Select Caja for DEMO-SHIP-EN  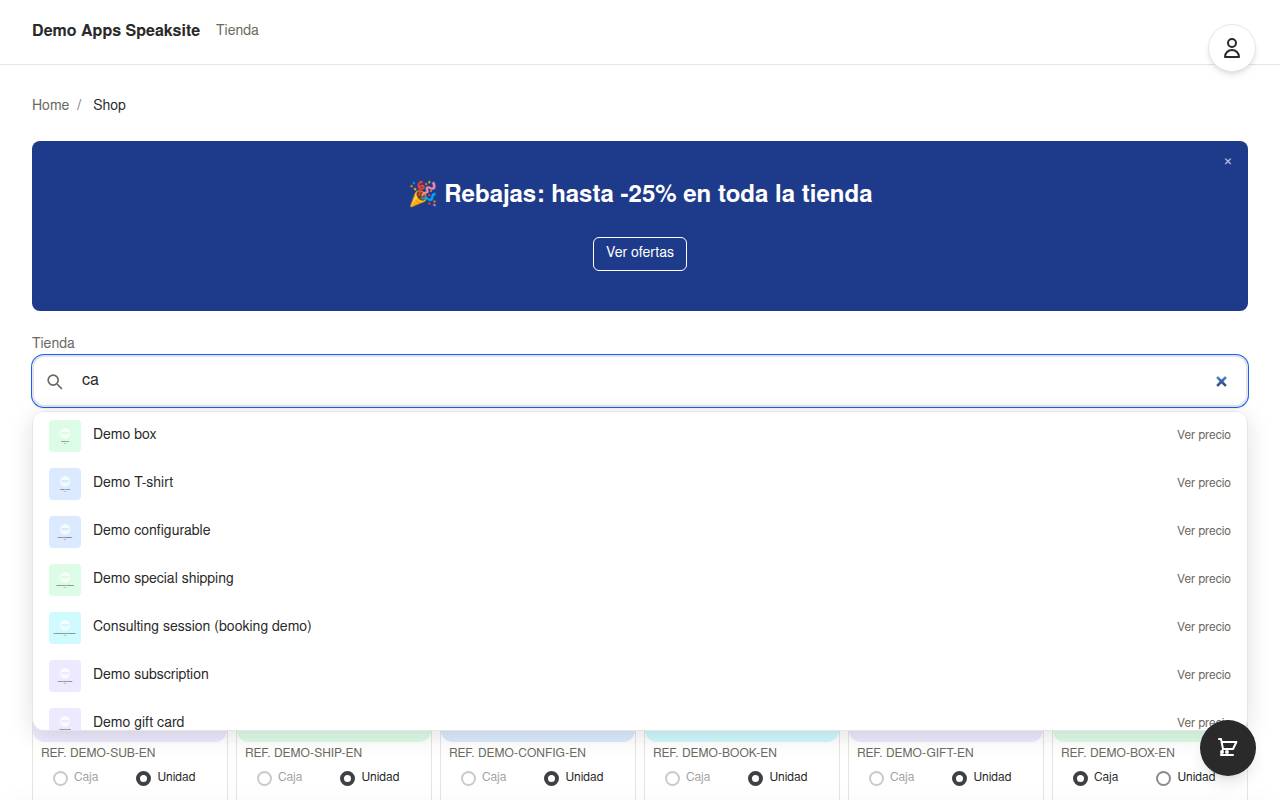265,778
